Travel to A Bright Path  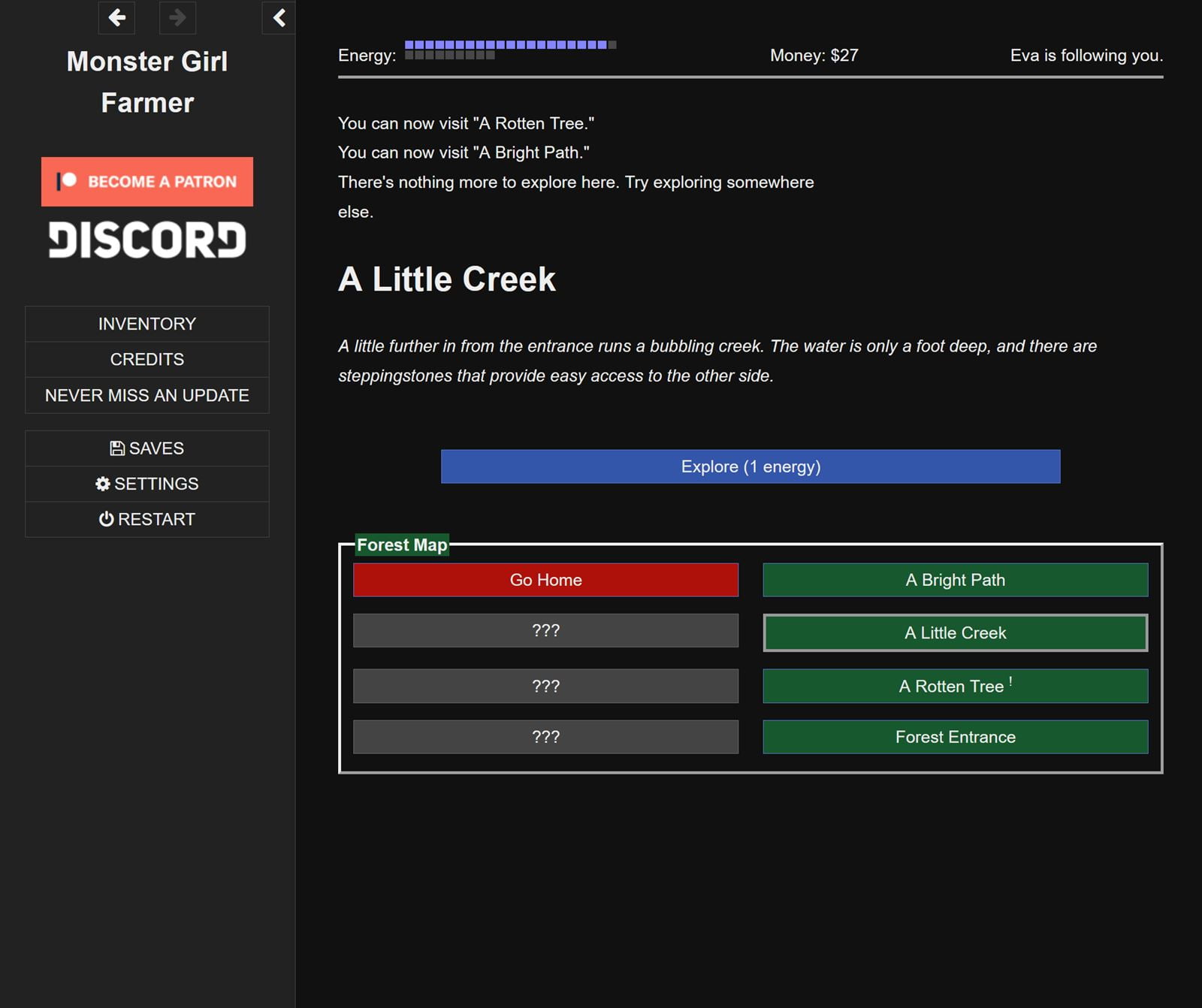click(x=955, y=579)
